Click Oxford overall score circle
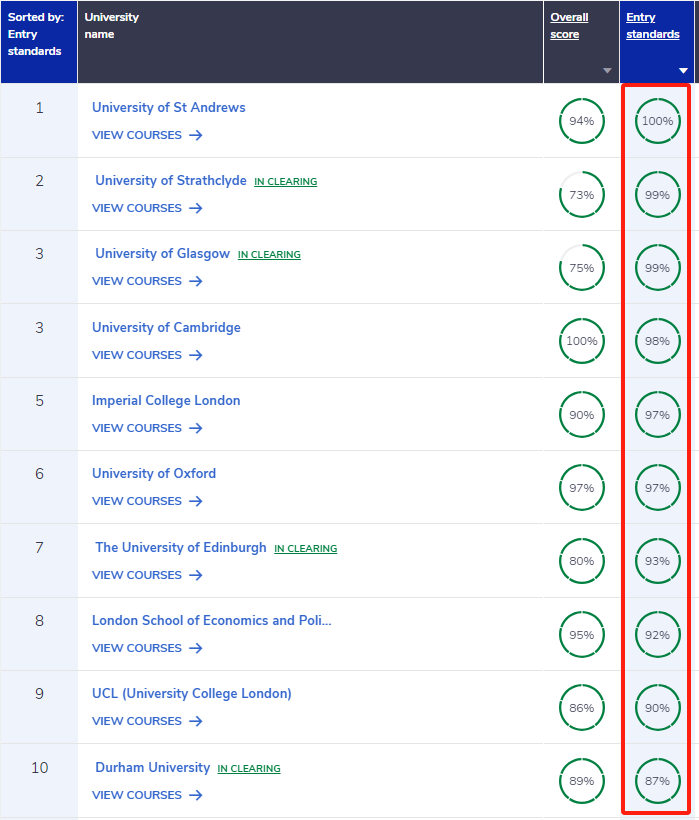Image resolution: width=699 pixels, height=820 pixels. click(582, 488)
